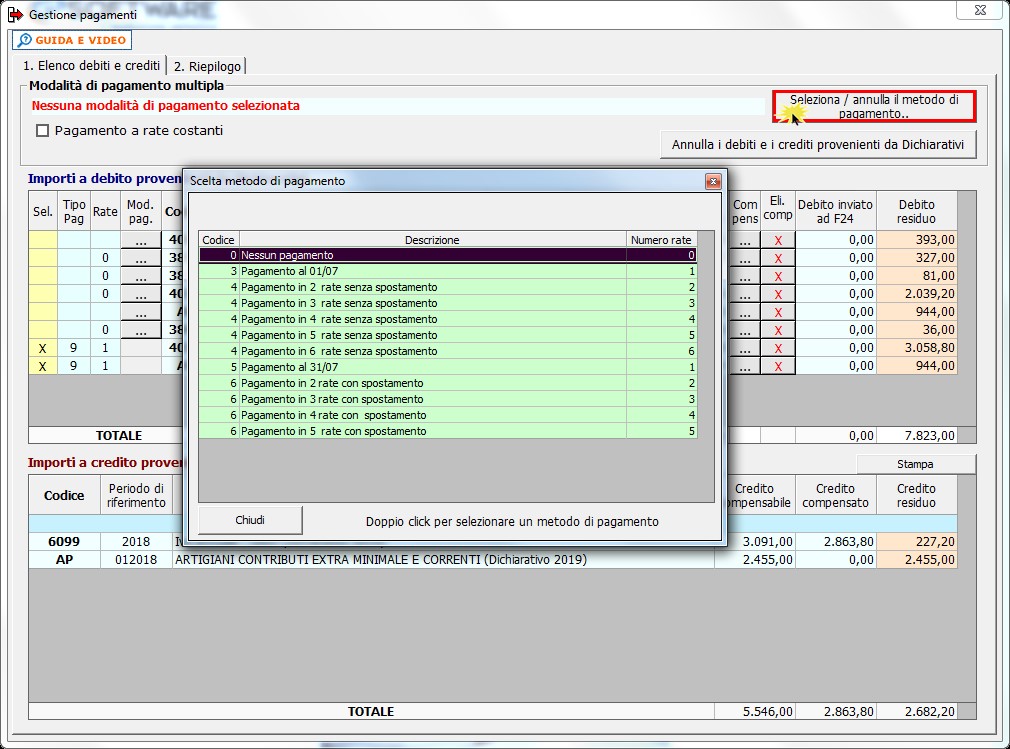1010x749 pixels.
Task: Toggle Sel. mark in the 3.058,80 row
Action: point(43,348)
